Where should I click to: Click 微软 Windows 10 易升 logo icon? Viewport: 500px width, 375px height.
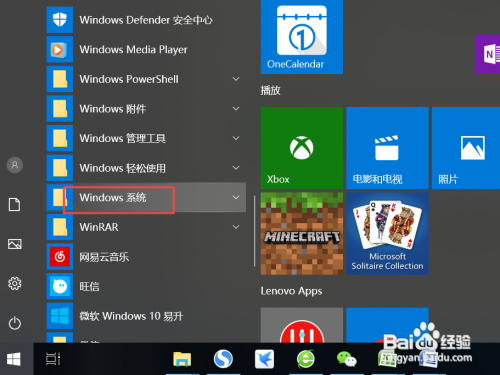pos(60,316)
